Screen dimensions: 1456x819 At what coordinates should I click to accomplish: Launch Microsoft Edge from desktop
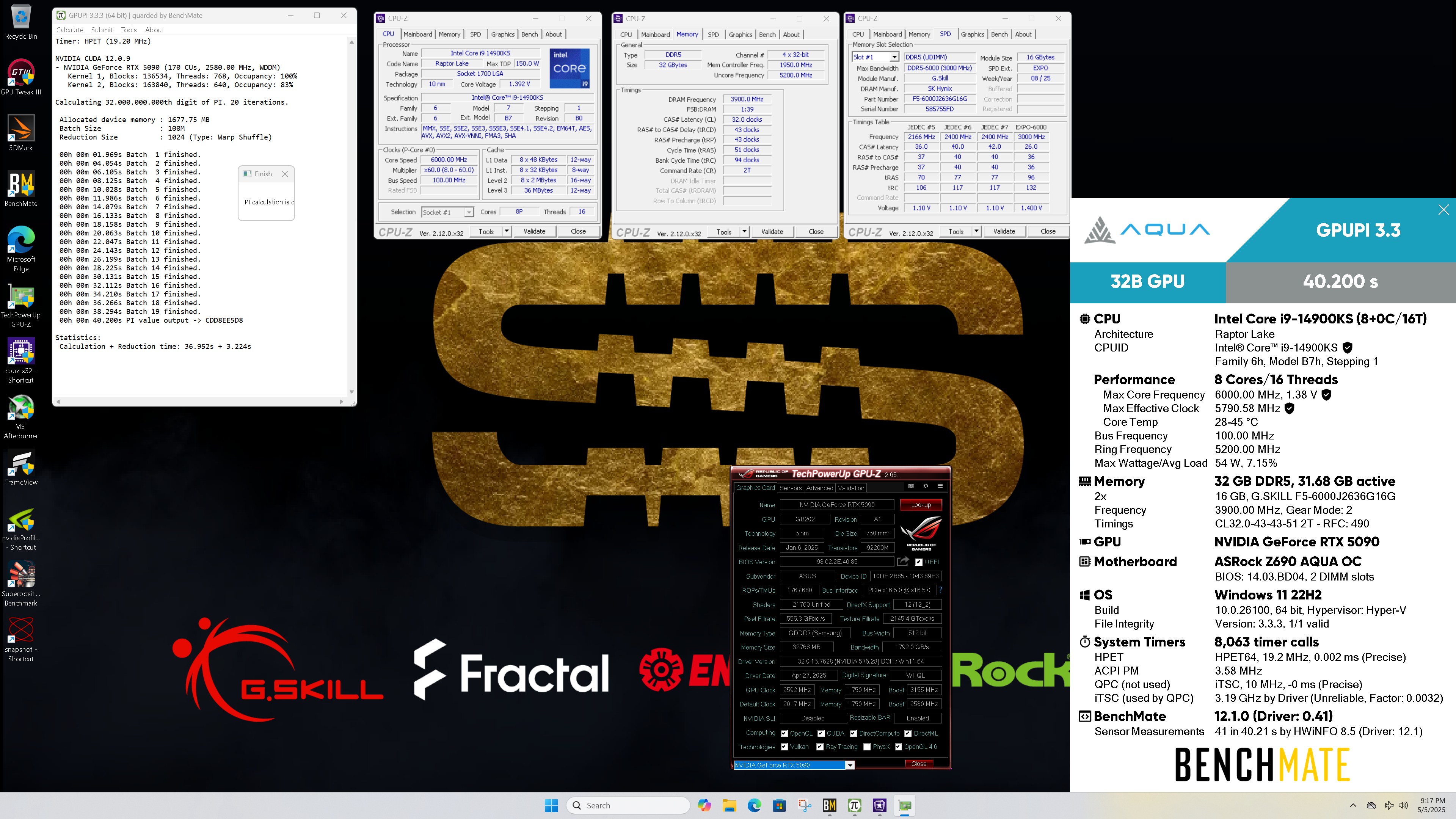(21, 249)
